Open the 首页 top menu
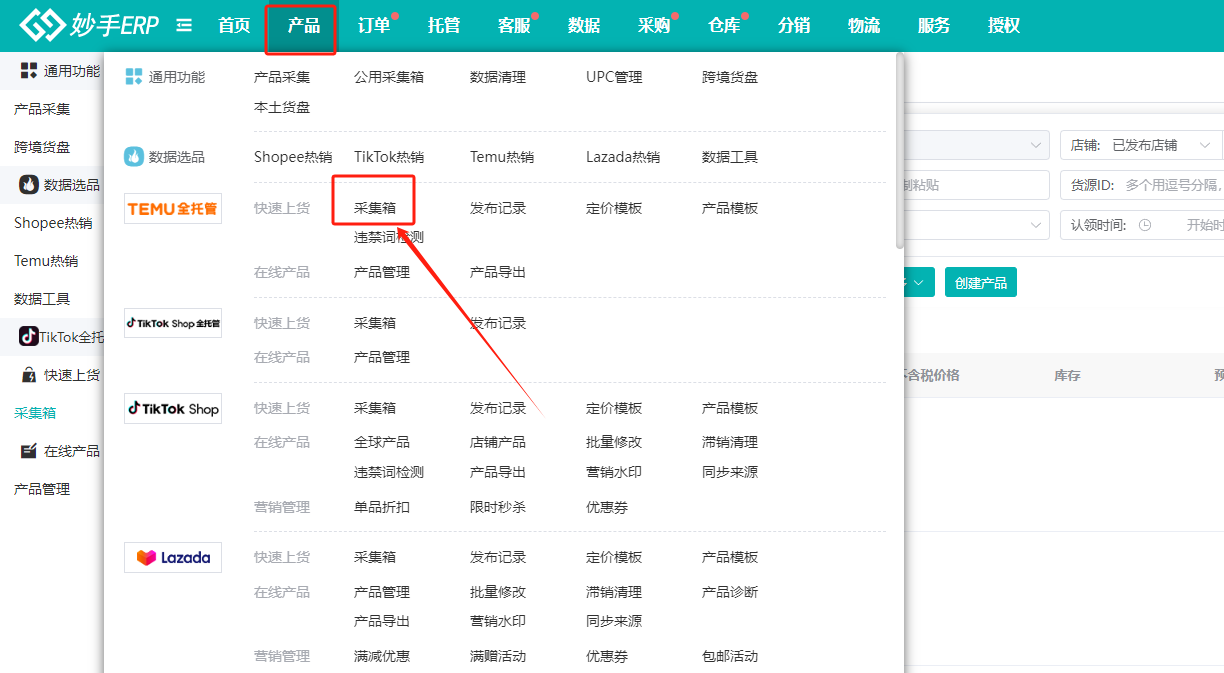The image size is (1224, 673). [x=234, y=26]
